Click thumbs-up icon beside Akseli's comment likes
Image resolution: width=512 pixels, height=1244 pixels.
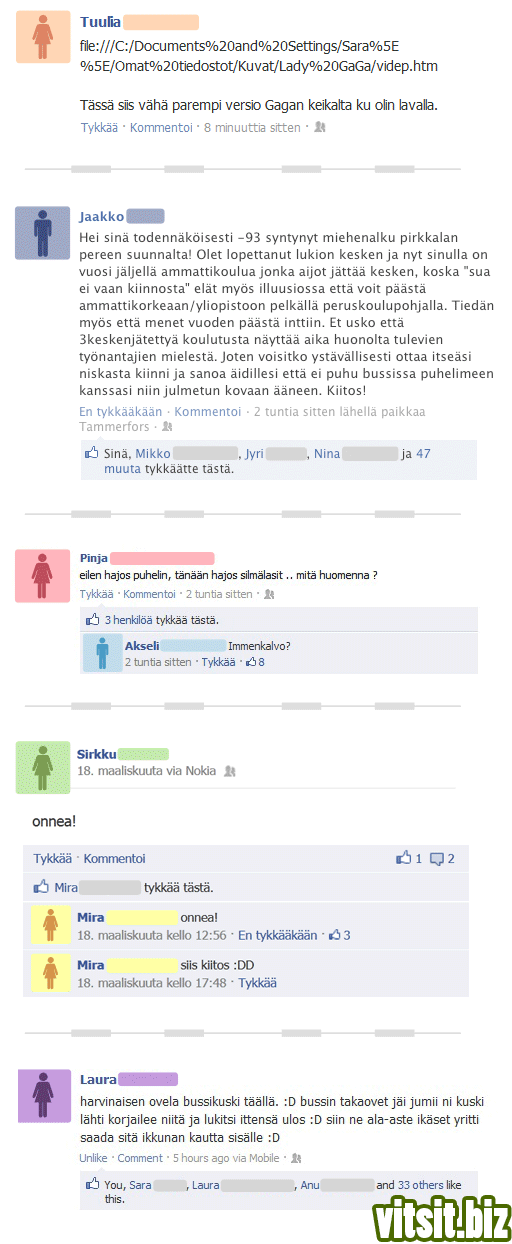pos(251,662)
